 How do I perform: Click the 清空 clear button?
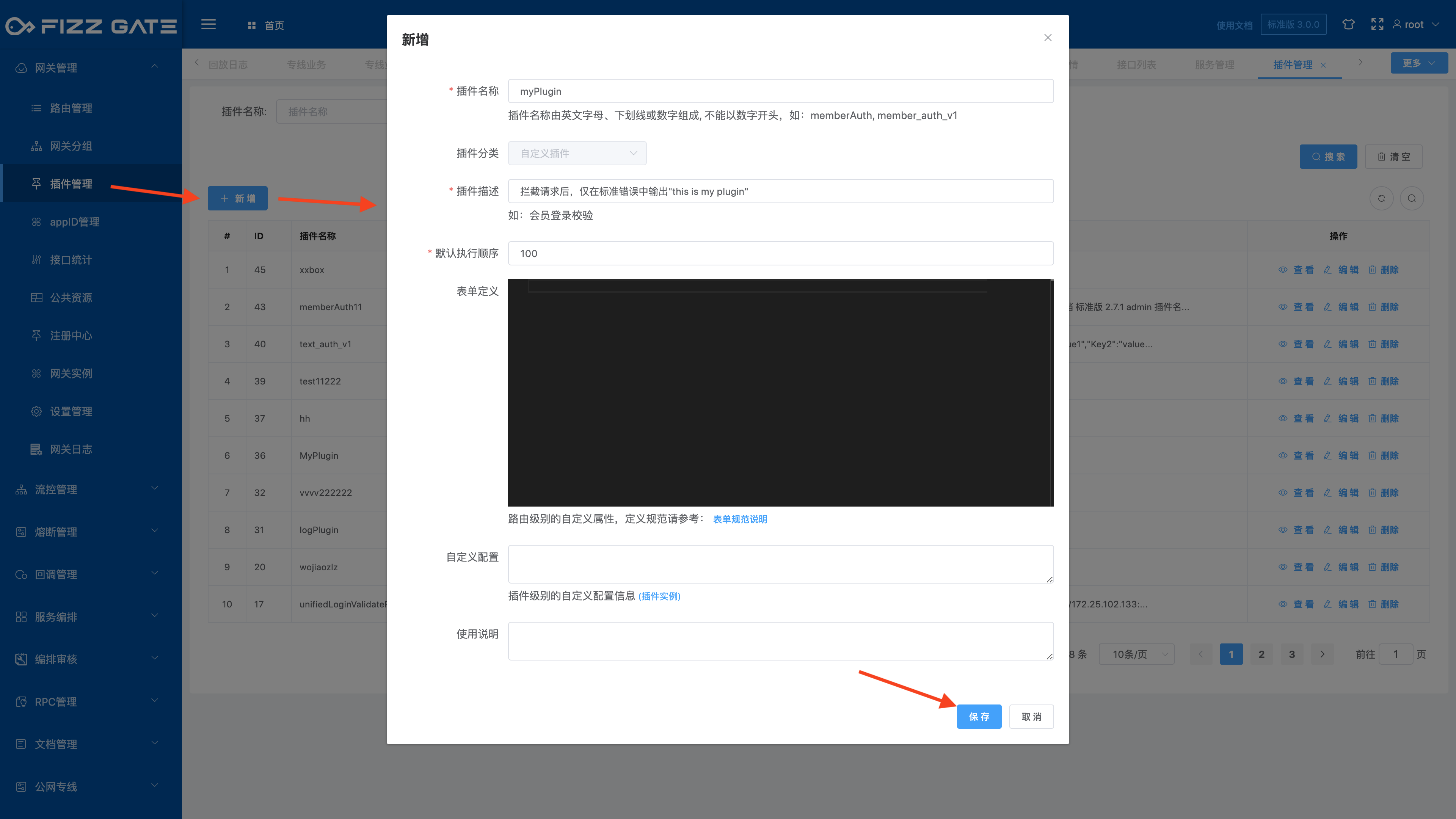tap(1393, 157)
